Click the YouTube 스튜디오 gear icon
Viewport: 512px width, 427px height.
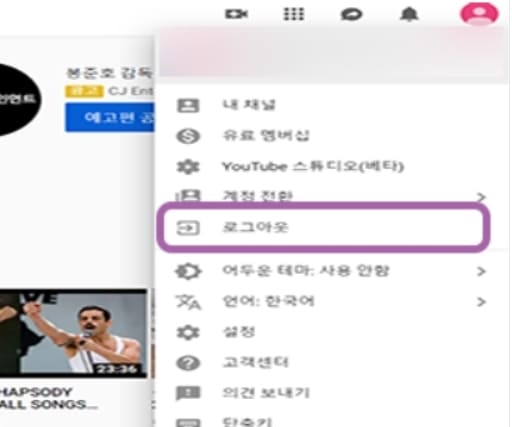pyautogui.click(x=188, y=166)
